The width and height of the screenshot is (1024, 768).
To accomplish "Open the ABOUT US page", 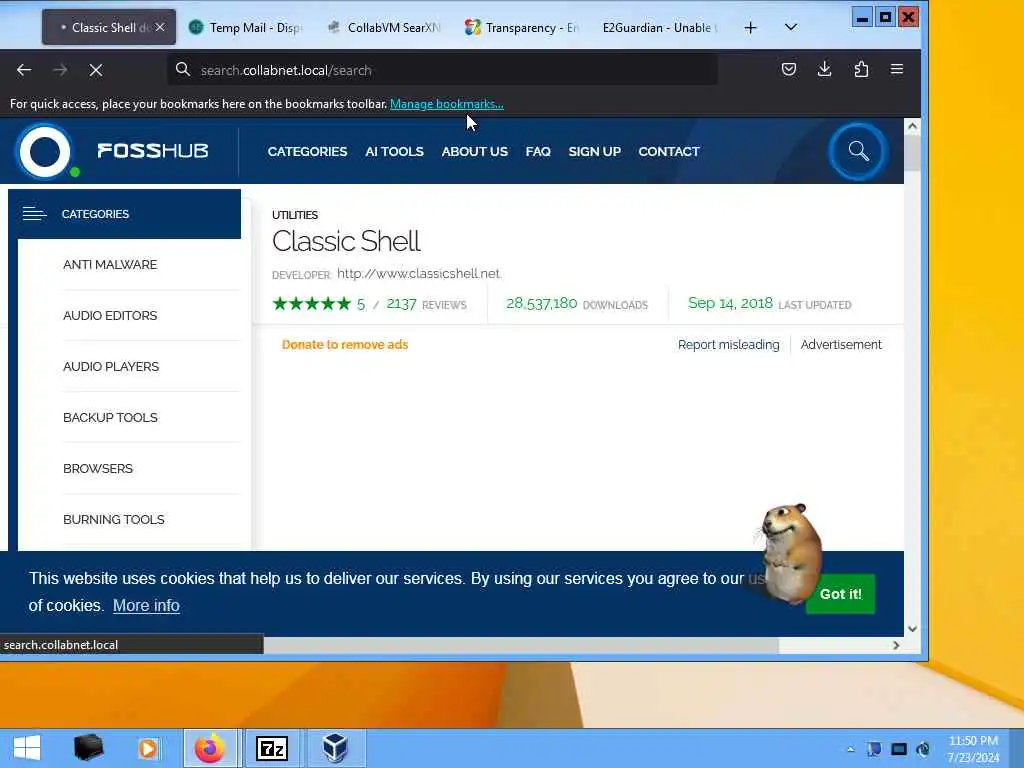I will pos(475,152).
